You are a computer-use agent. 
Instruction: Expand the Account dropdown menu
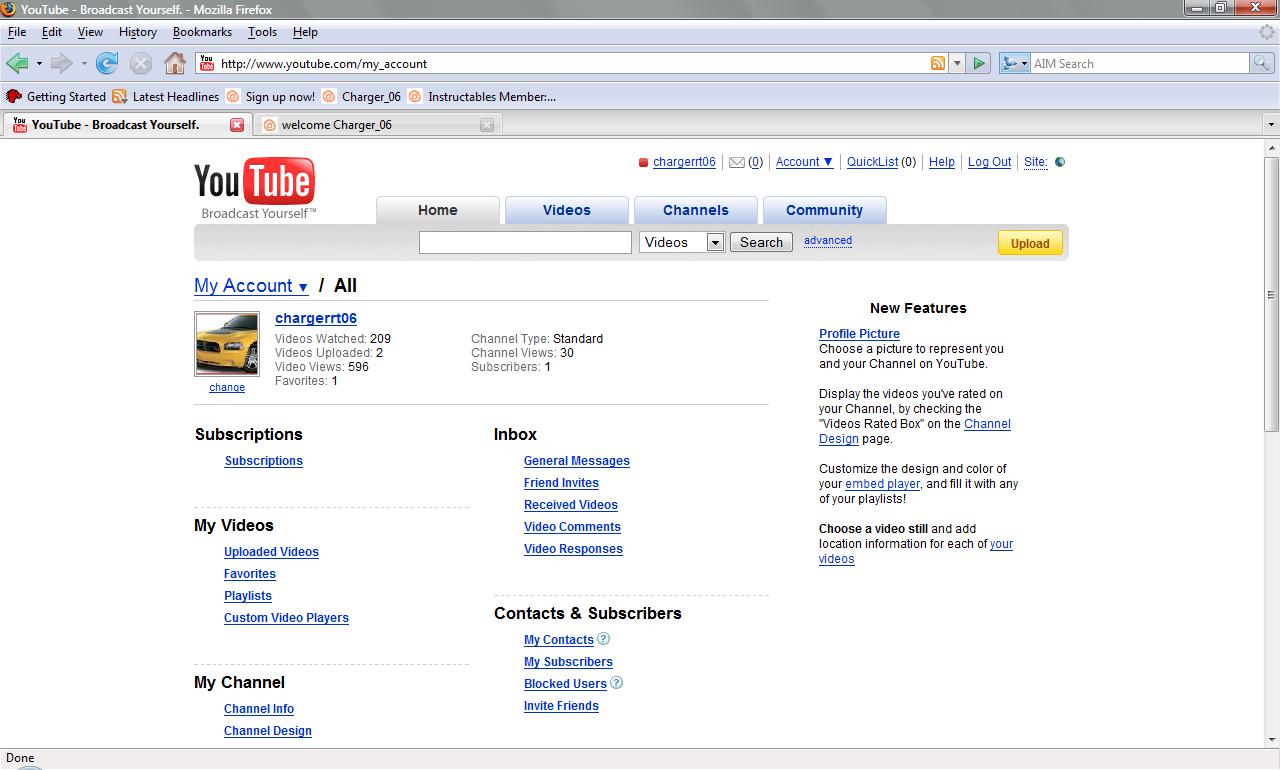804,162
